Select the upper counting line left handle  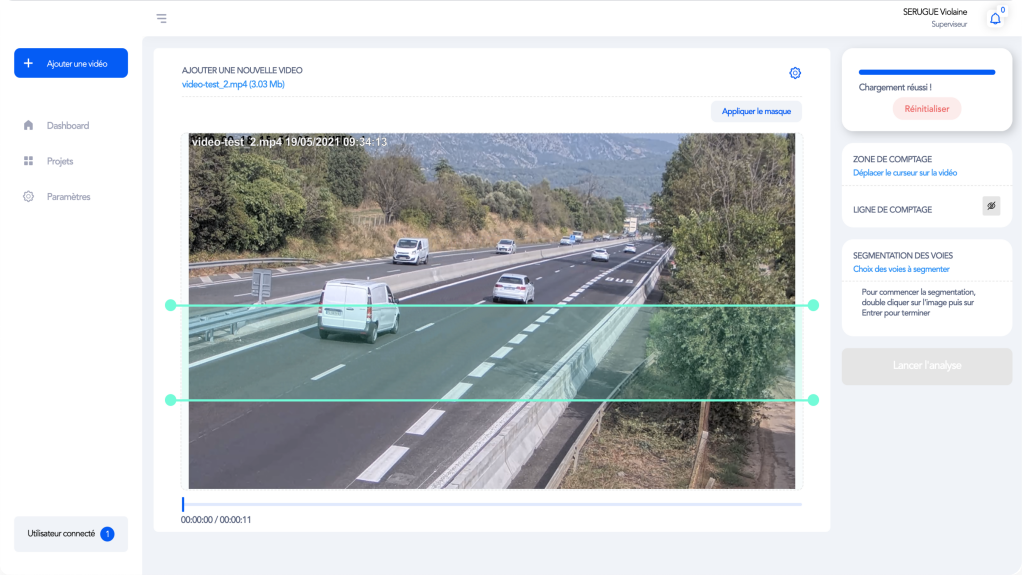tap(171, 305)
